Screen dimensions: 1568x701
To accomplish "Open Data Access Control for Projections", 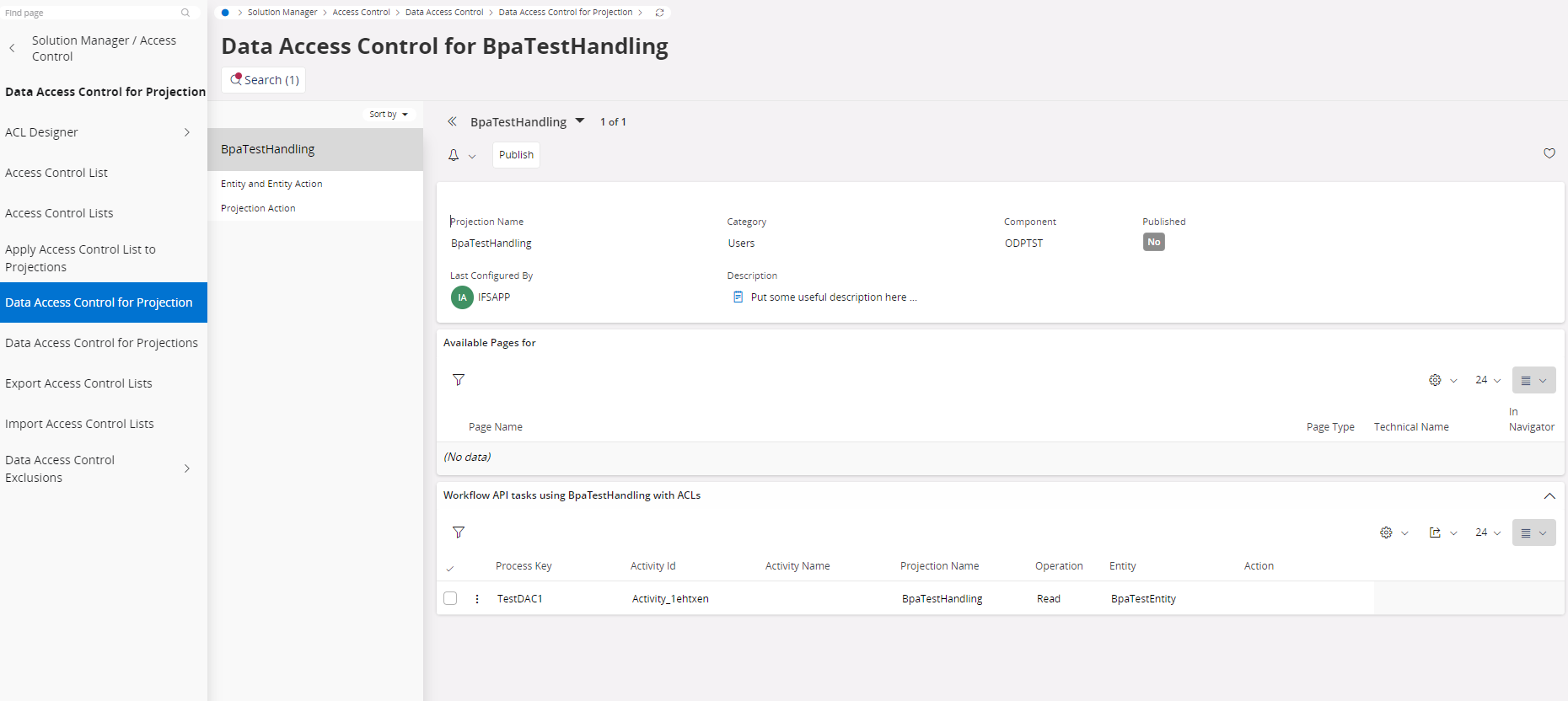I will 101,343.
